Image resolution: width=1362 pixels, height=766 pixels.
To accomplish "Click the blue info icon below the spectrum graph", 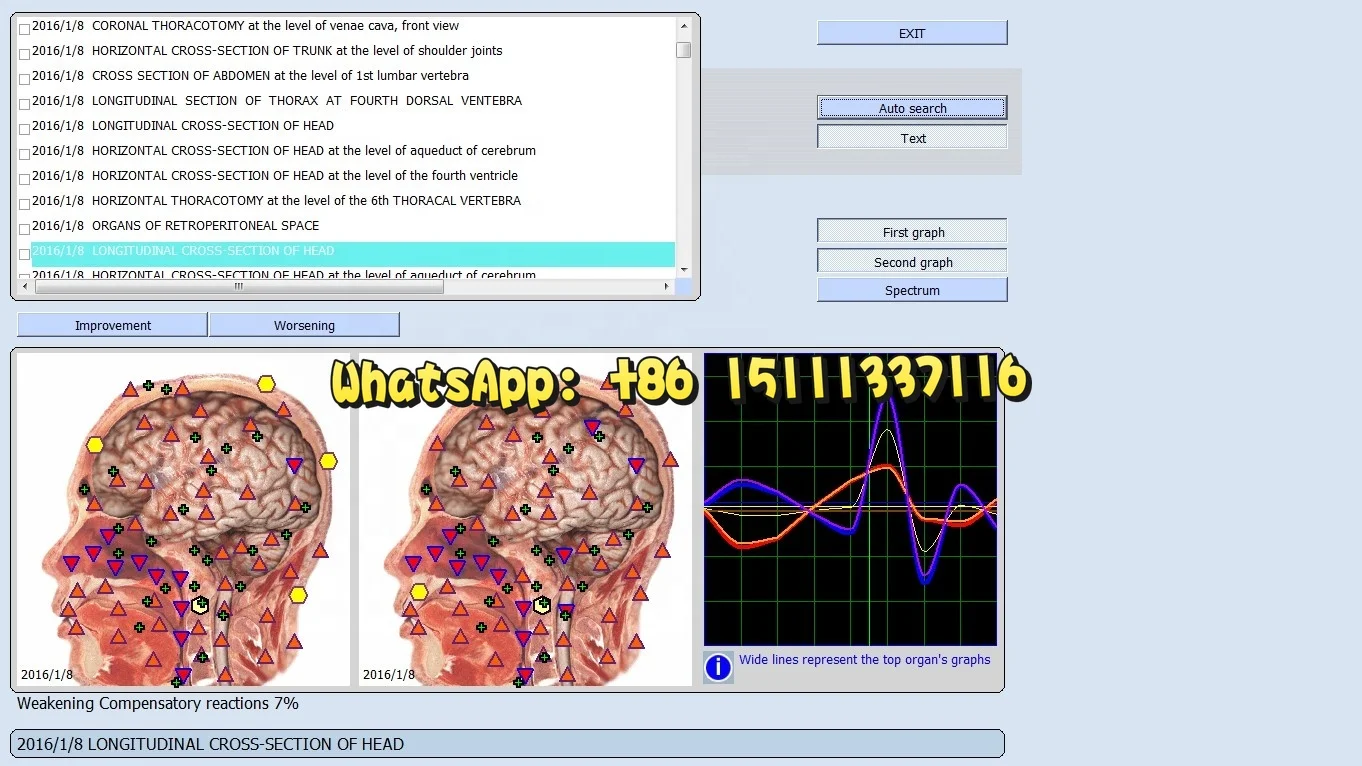I will 718,667.
